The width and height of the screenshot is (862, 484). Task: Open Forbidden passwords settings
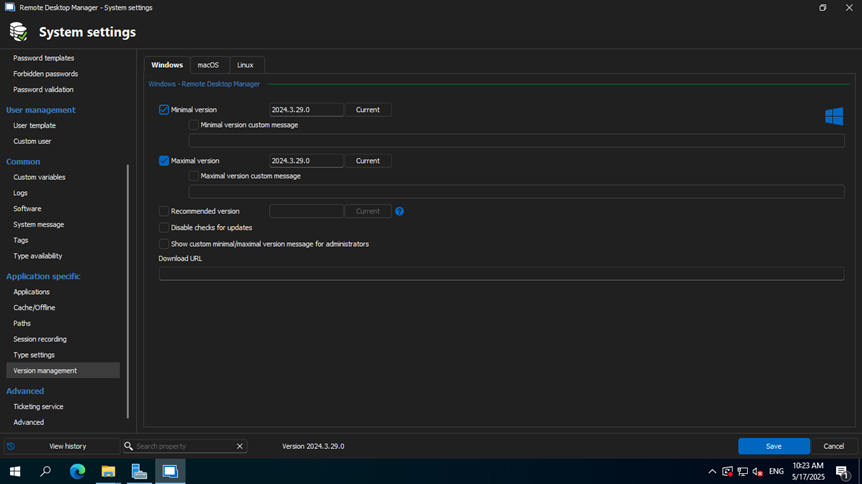[46, 74]
